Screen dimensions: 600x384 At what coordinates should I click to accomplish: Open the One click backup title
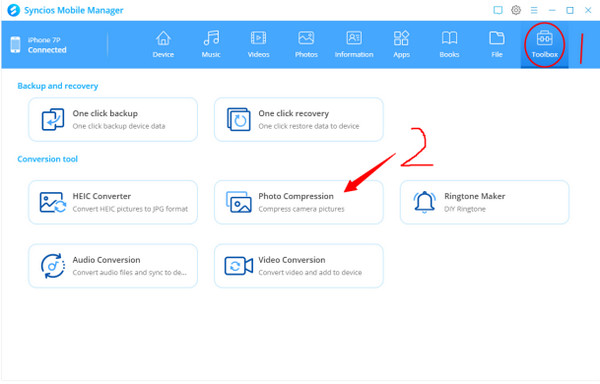[x=105, y=113]
